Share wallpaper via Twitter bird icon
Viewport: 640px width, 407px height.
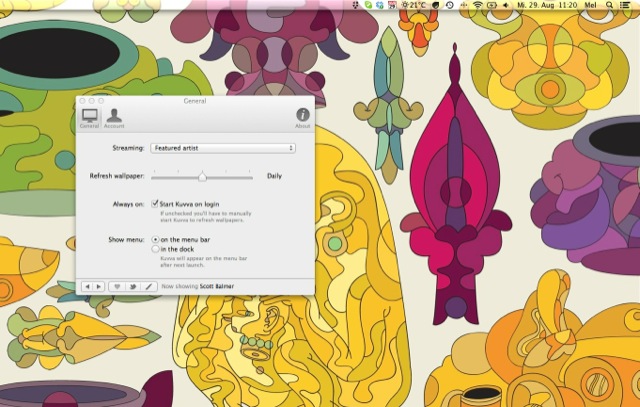[x=134, y=286]
